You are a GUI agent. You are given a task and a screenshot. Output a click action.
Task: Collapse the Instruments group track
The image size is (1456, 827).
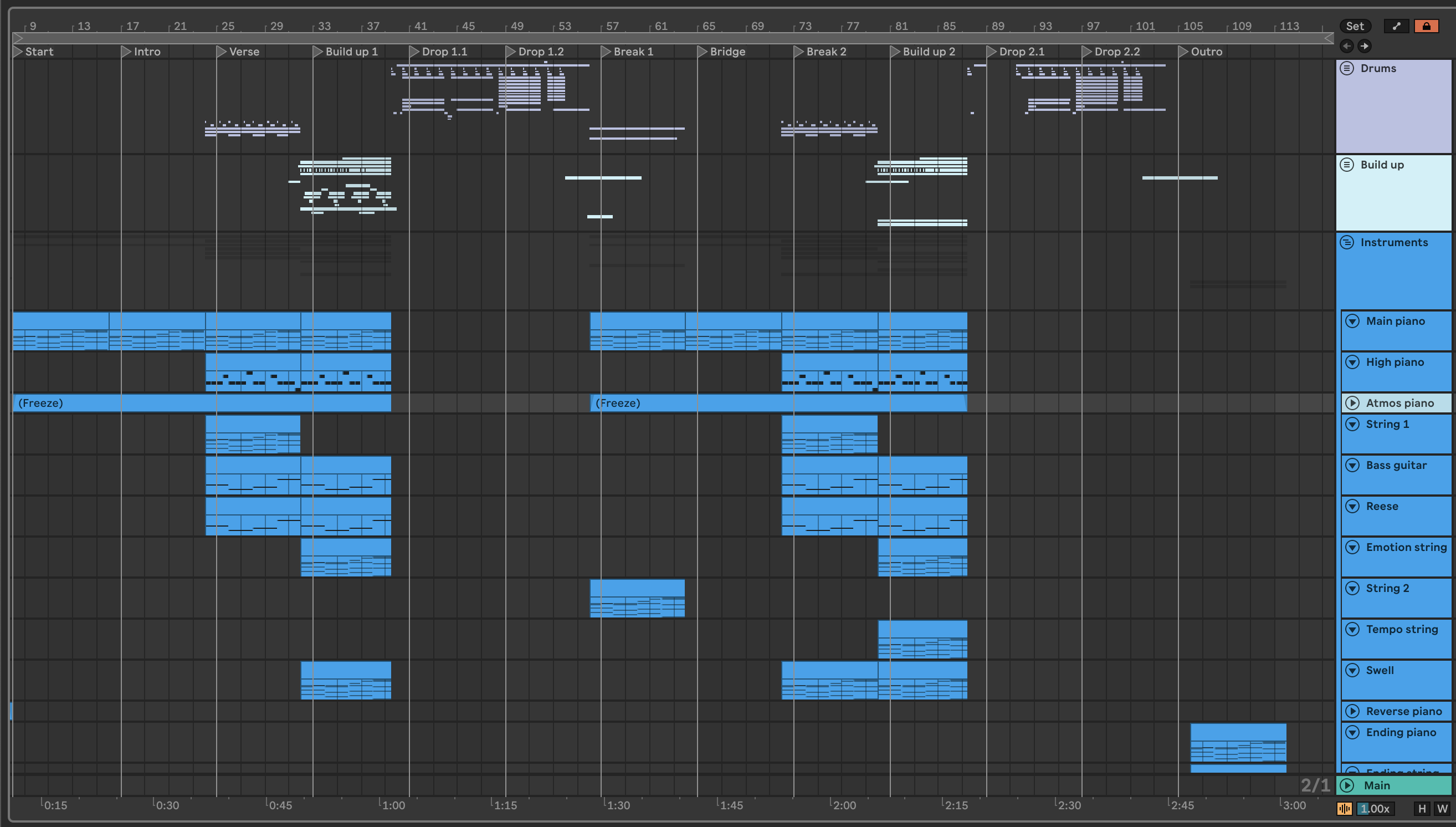click(1346, 243)
